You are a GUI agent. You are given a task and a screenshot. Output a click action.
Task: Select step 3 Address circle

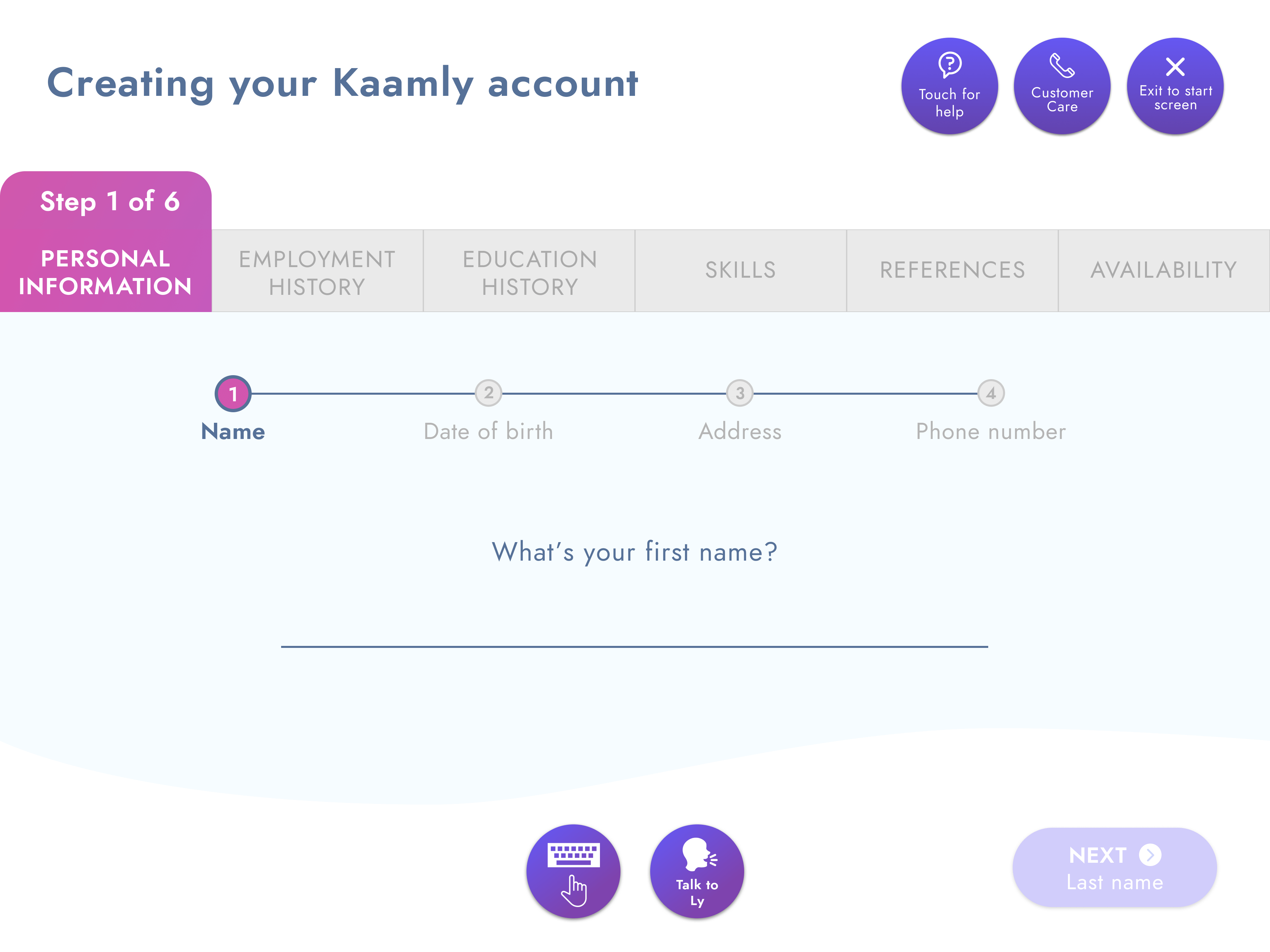click(x=740, y=393)
